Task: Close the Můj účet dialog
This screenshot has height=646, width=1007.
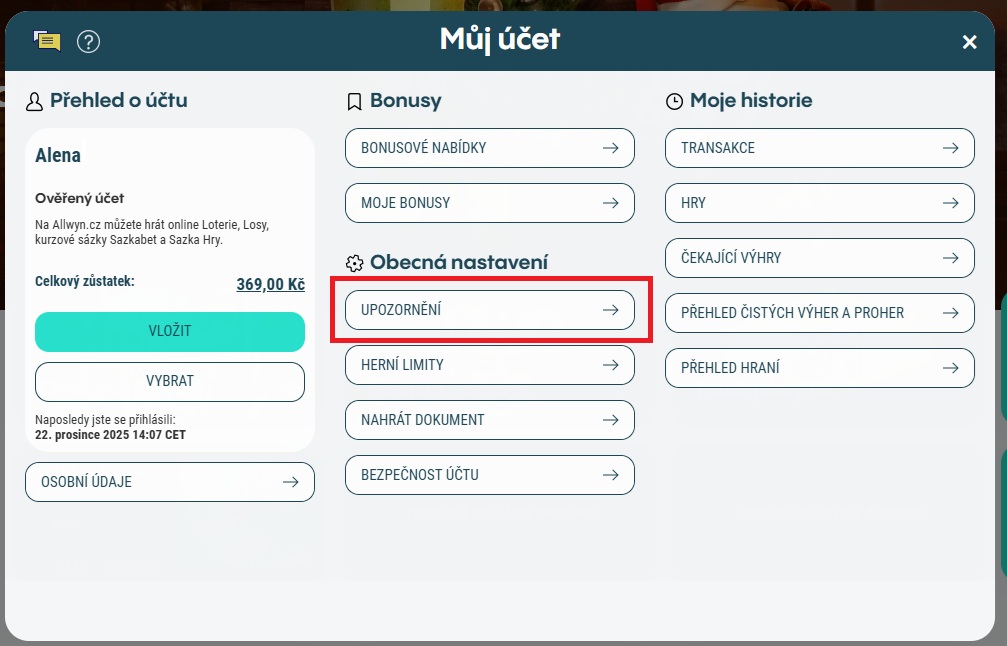Action: point(969,42)
